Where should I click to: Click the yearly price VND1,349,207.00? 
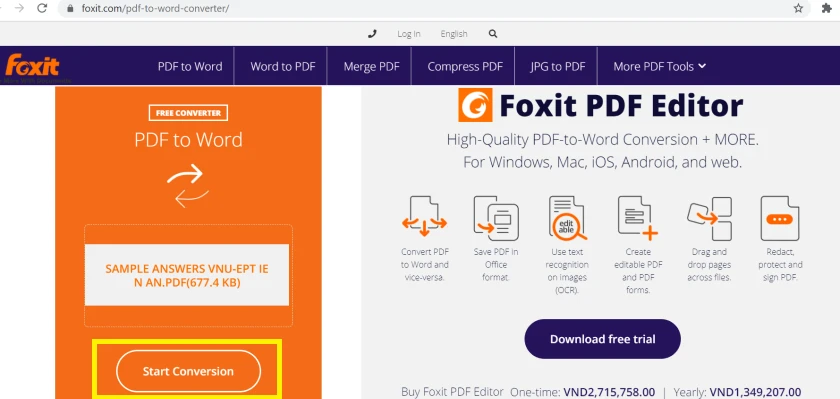754,392
